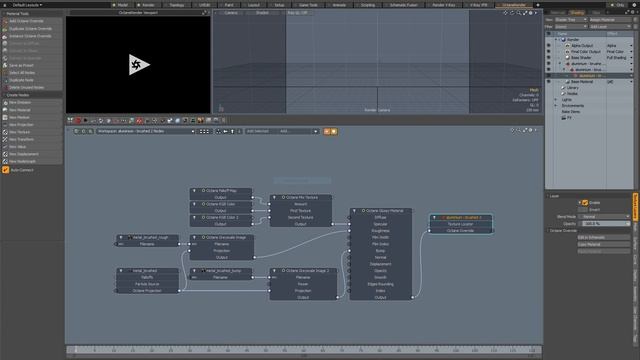This screenshot has height=360, width=640.
Task: Collapse the Octane Mix Texture node
Action: 274,197
